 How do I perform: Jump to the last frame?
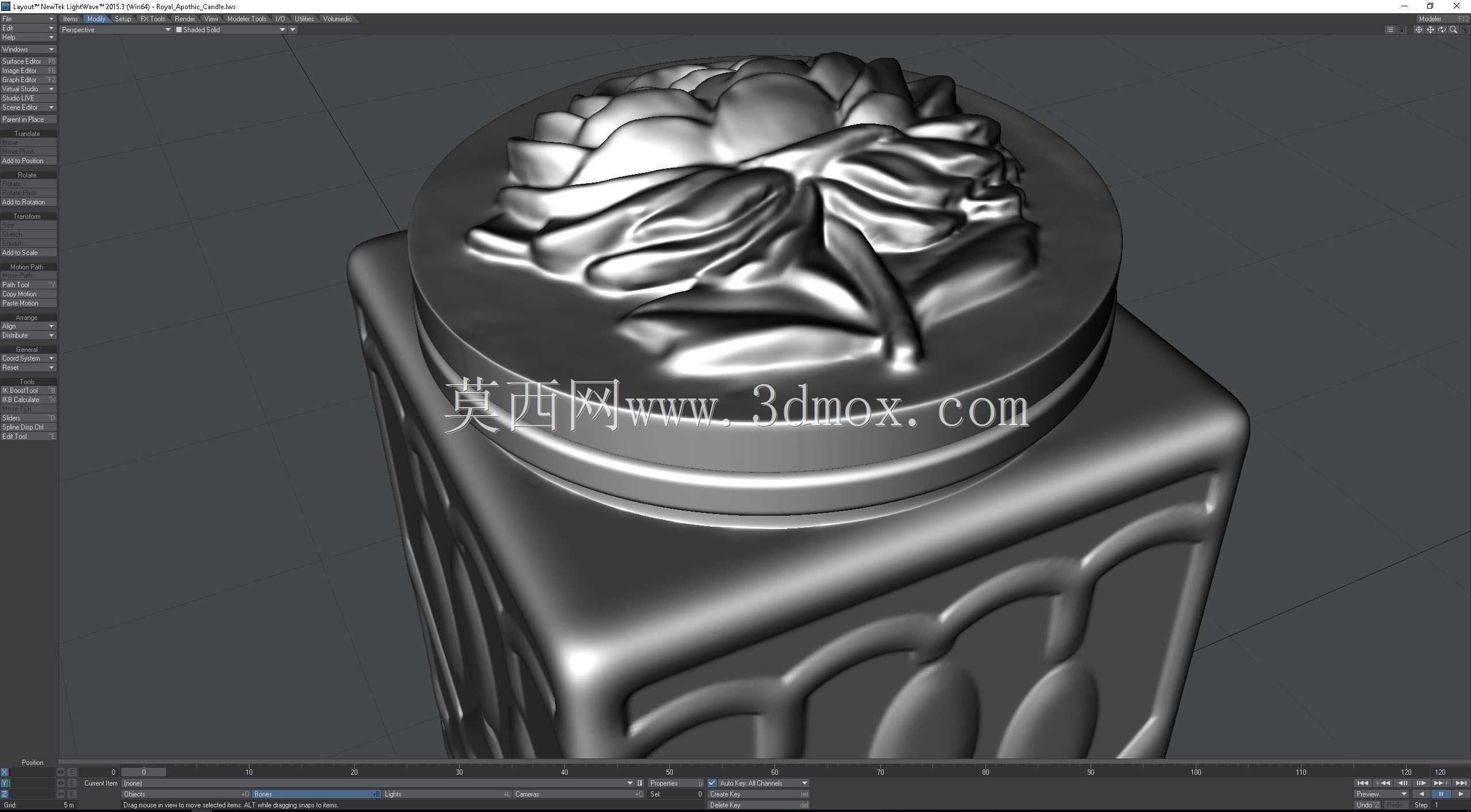1461,783
